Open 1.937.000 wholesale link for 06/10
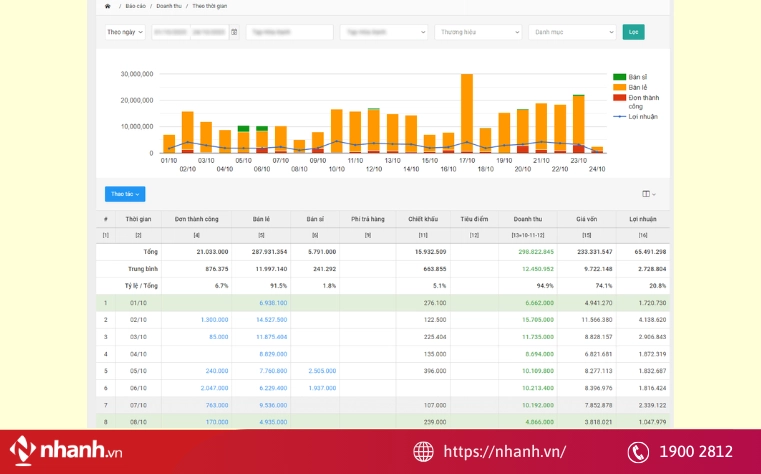The image size is (761, 474). (322, 388)
